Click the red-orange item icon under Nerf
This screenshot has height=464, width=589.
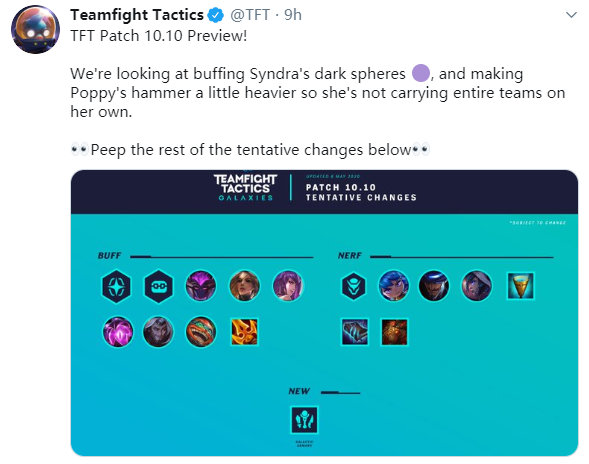click(394, 332)
